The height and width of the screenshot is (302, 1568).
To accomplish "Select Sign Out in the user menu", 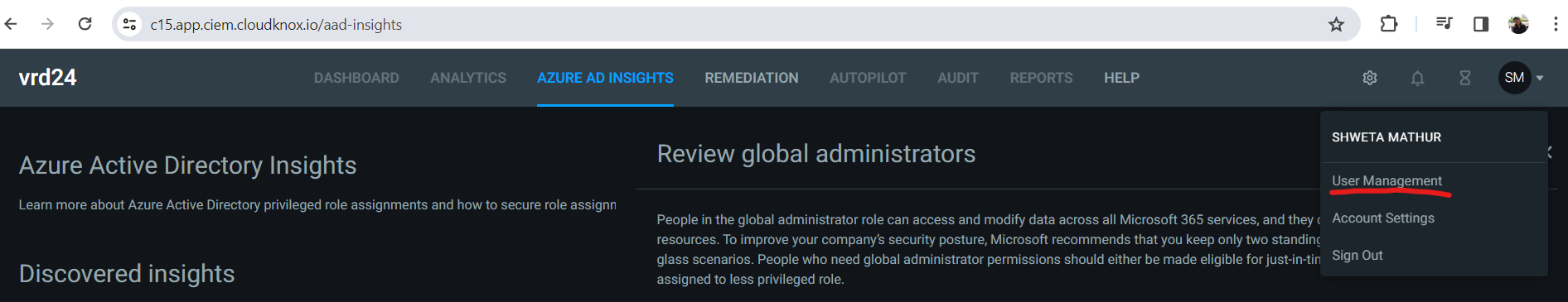I will [1357, 255].
